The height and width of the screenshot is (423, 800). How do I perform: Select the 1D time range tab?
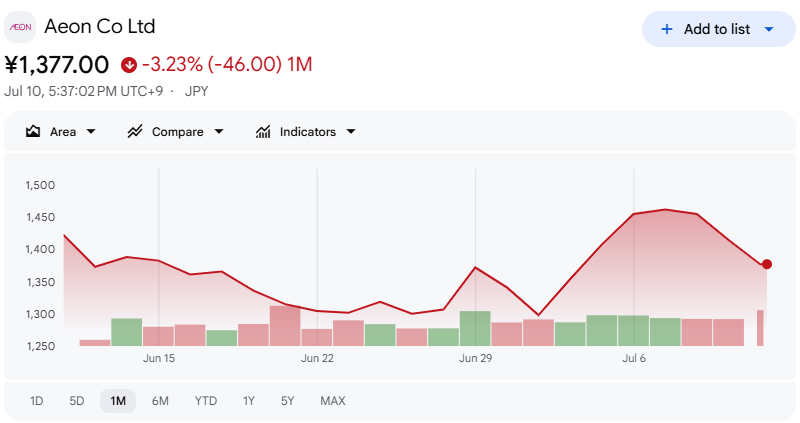tap(36, 401)
